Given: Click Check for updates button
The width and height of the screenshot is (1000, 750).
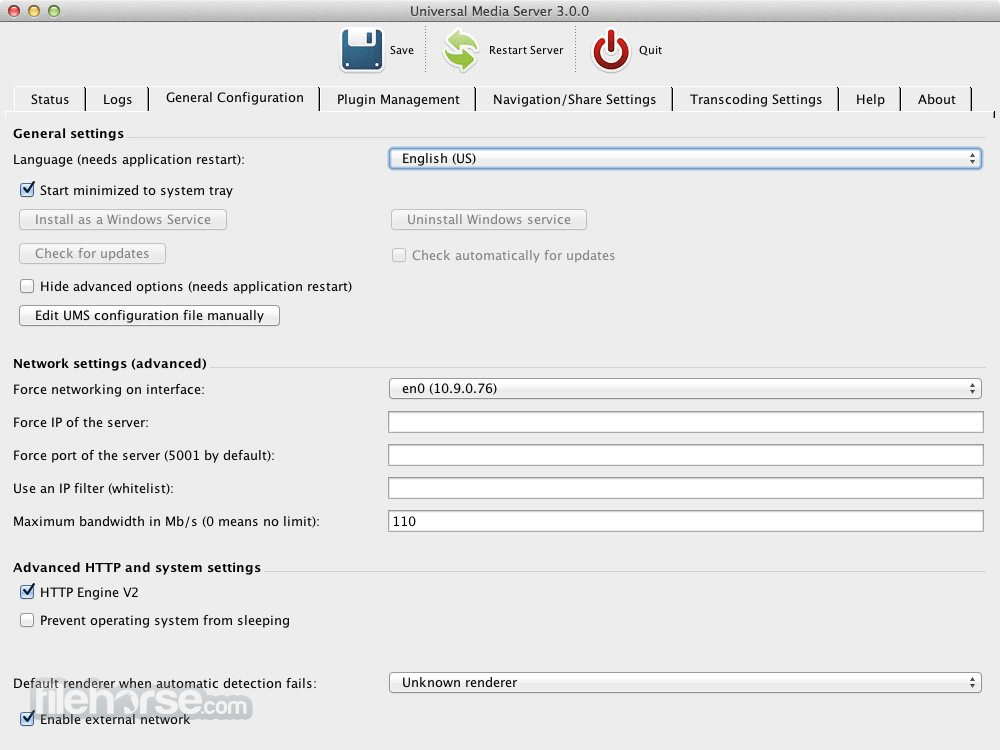Looking at the screenshot, I should click(x=92, y=253).
